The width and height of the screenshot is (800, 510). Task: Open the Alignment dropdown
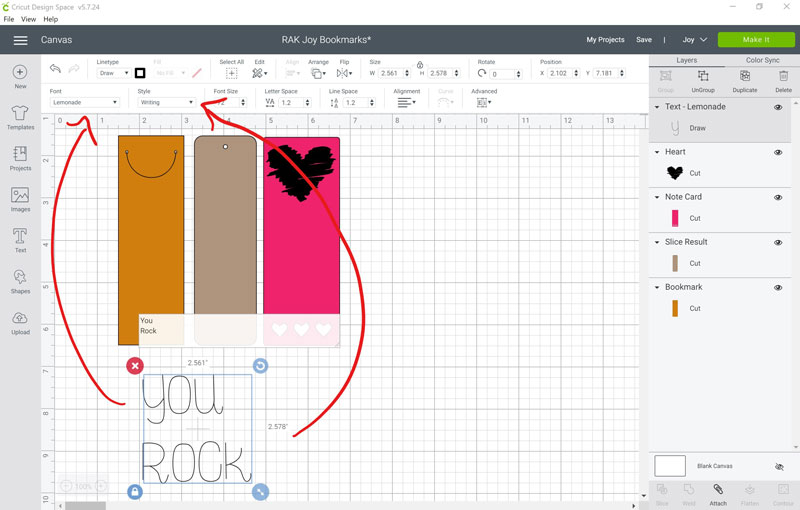(x=407, y=103)
